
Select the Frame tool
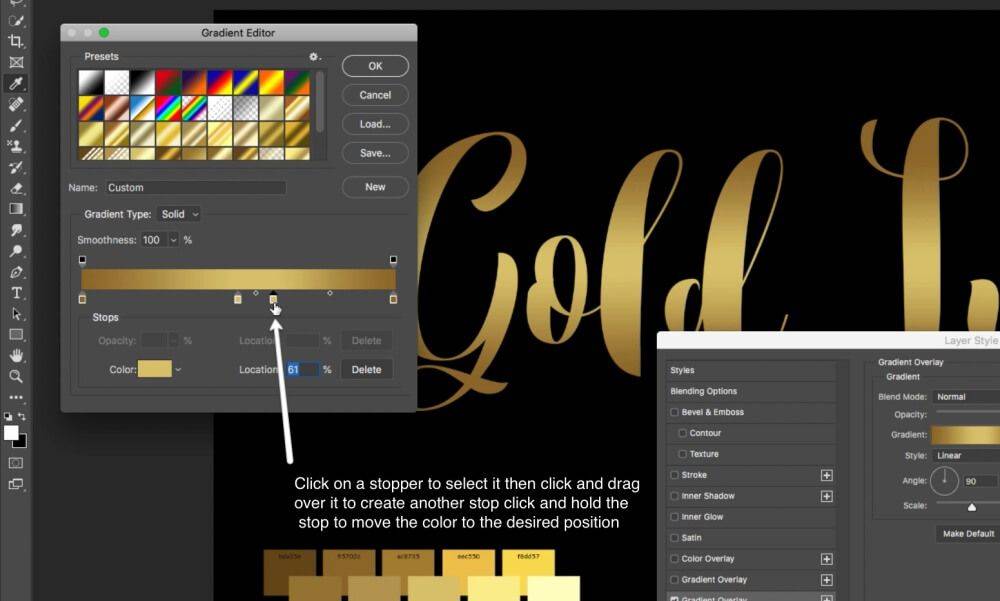pos(16,62)
